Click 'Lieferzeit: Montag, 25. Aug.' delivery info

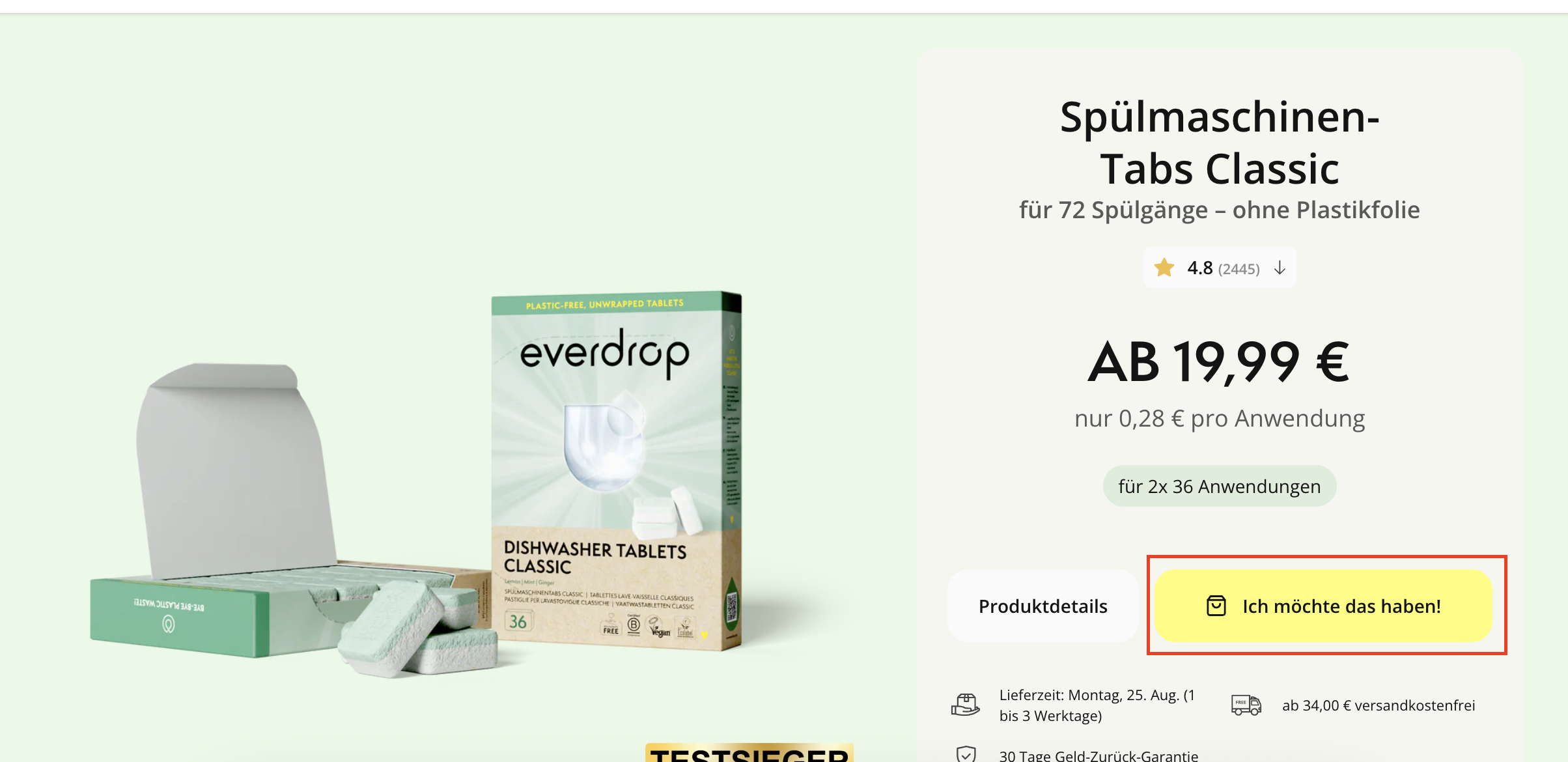[1098, 705]
